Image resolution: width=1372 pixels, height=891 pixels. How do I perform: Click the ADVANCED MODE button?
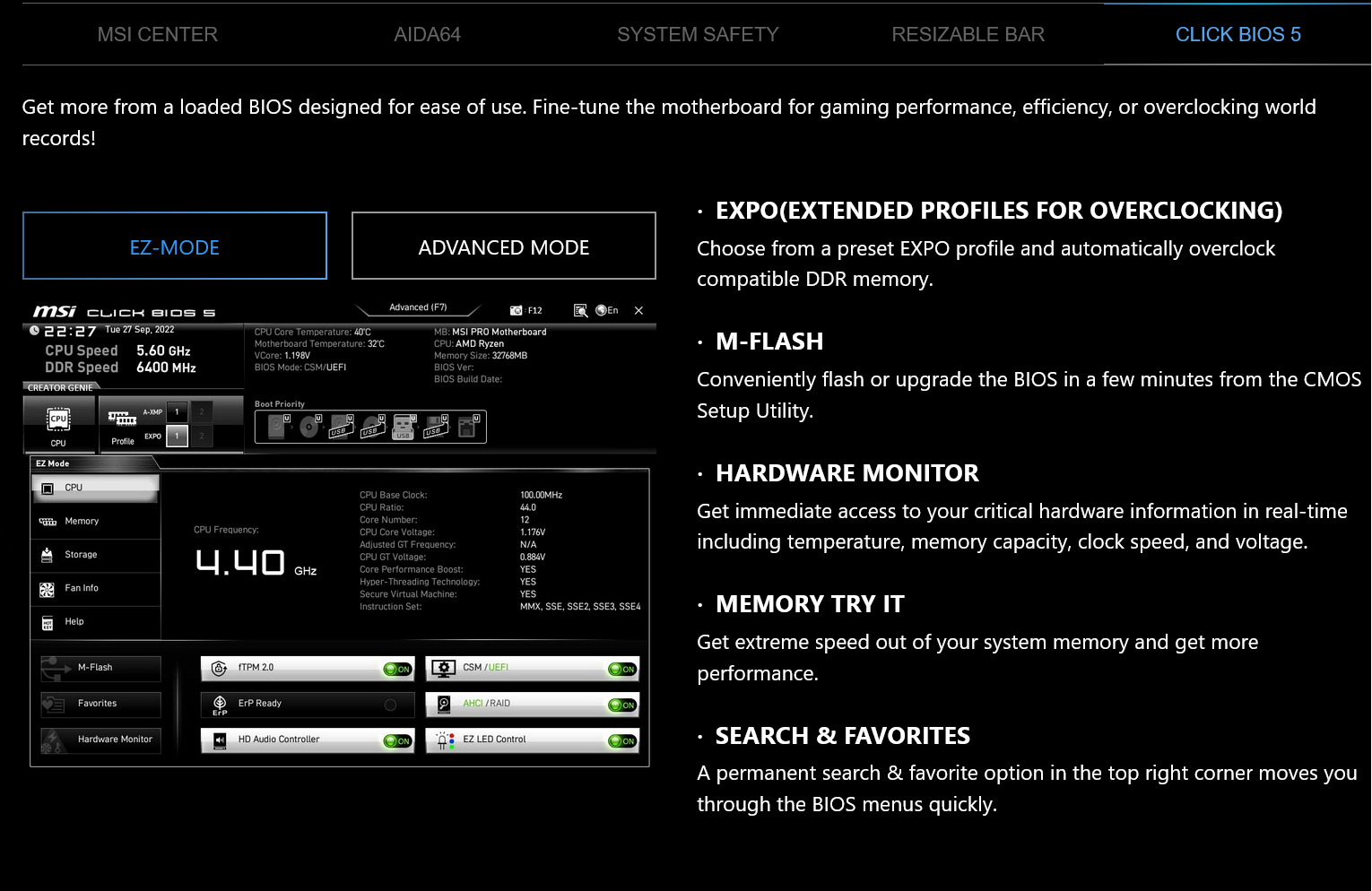coord(503,247)
